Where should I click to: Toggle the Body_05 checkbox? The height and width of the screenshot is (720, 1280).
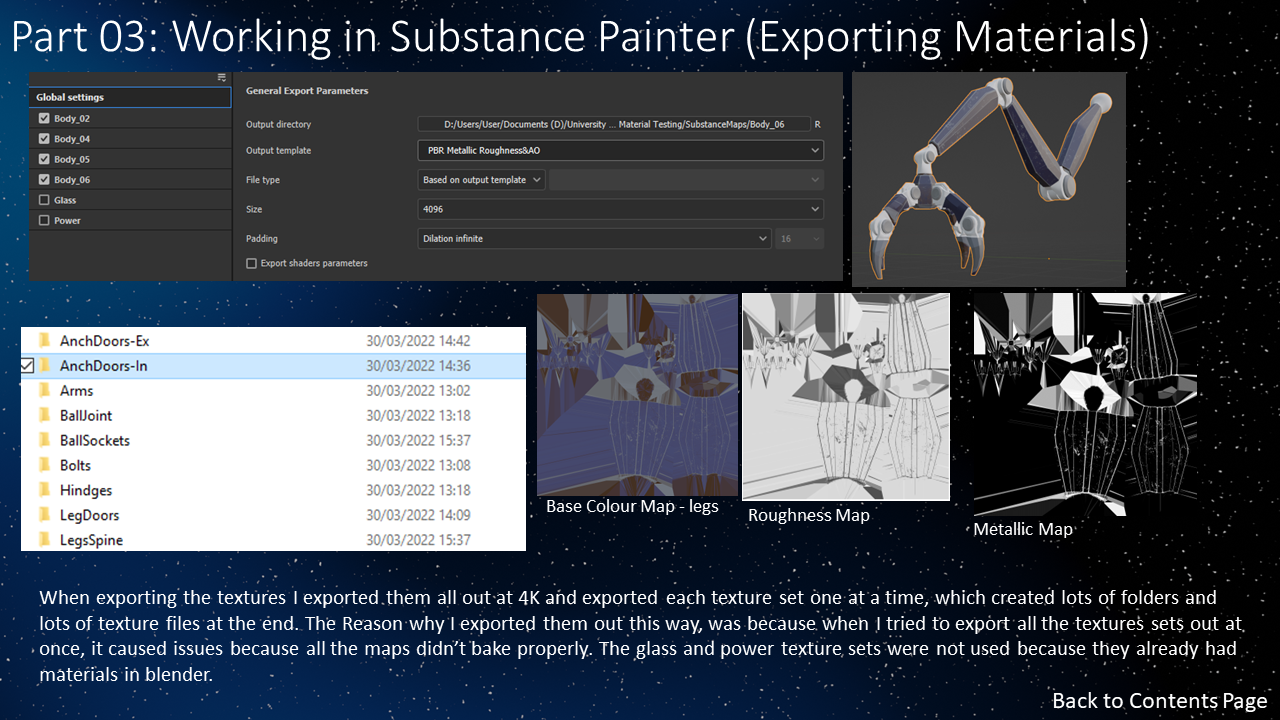pos(44,159)
